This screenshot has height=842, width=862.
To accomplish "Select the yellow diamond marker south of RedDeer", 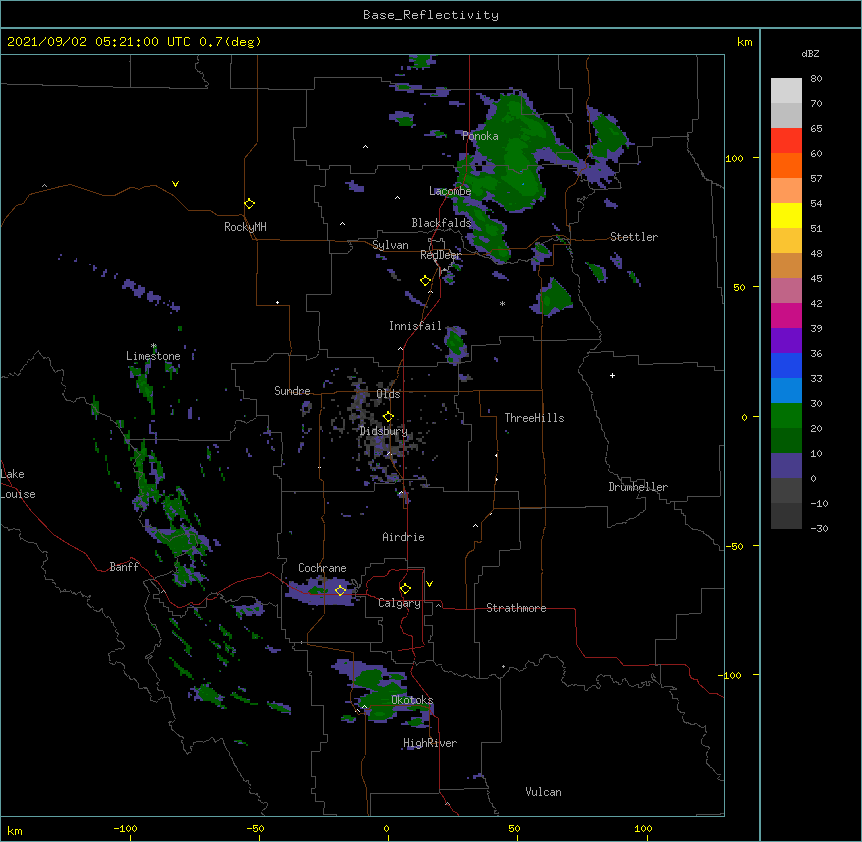I will 426,281.
